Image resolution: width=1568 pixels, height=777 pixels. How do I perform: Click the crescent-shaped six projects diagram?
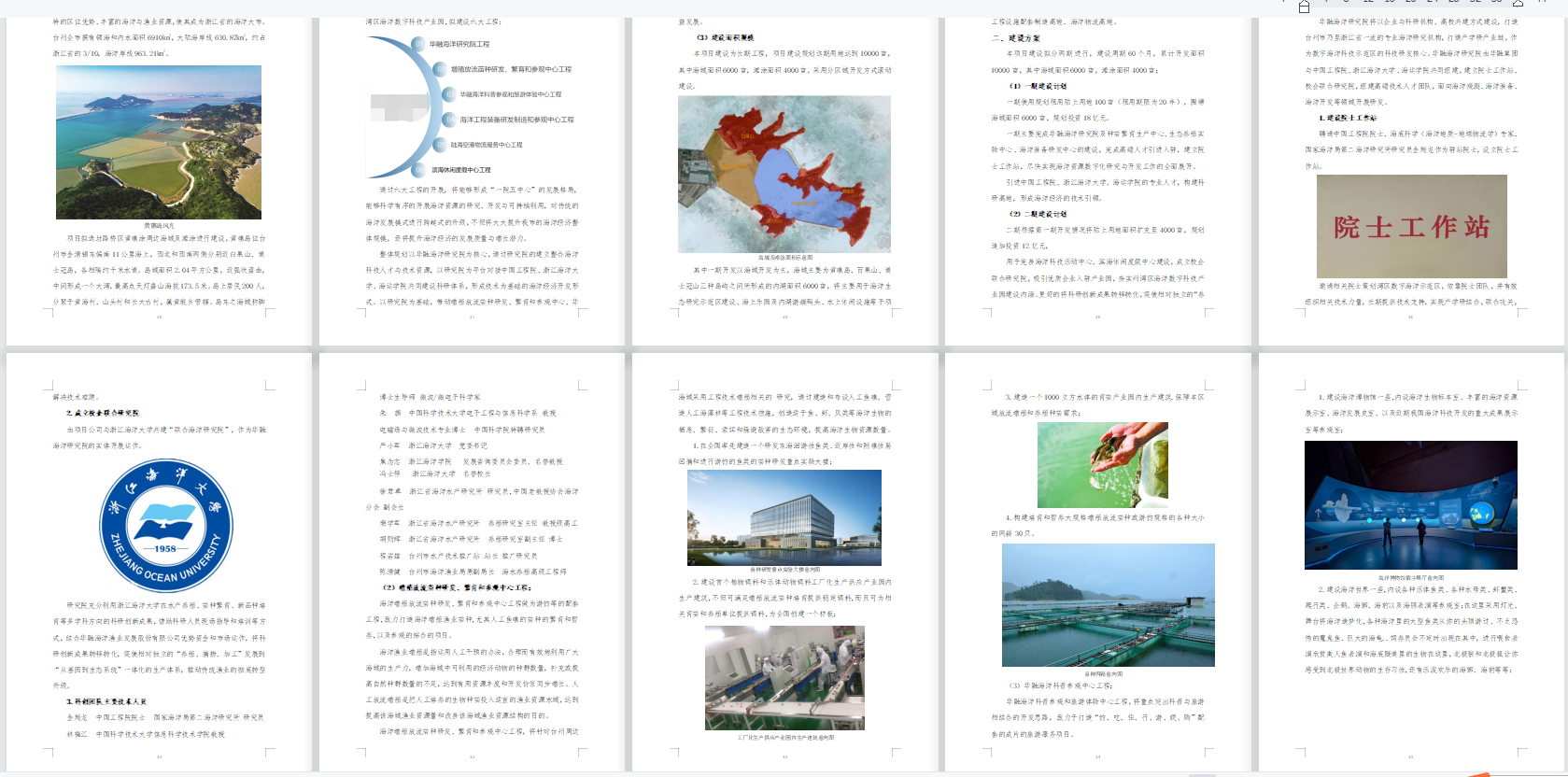[470, 107]
